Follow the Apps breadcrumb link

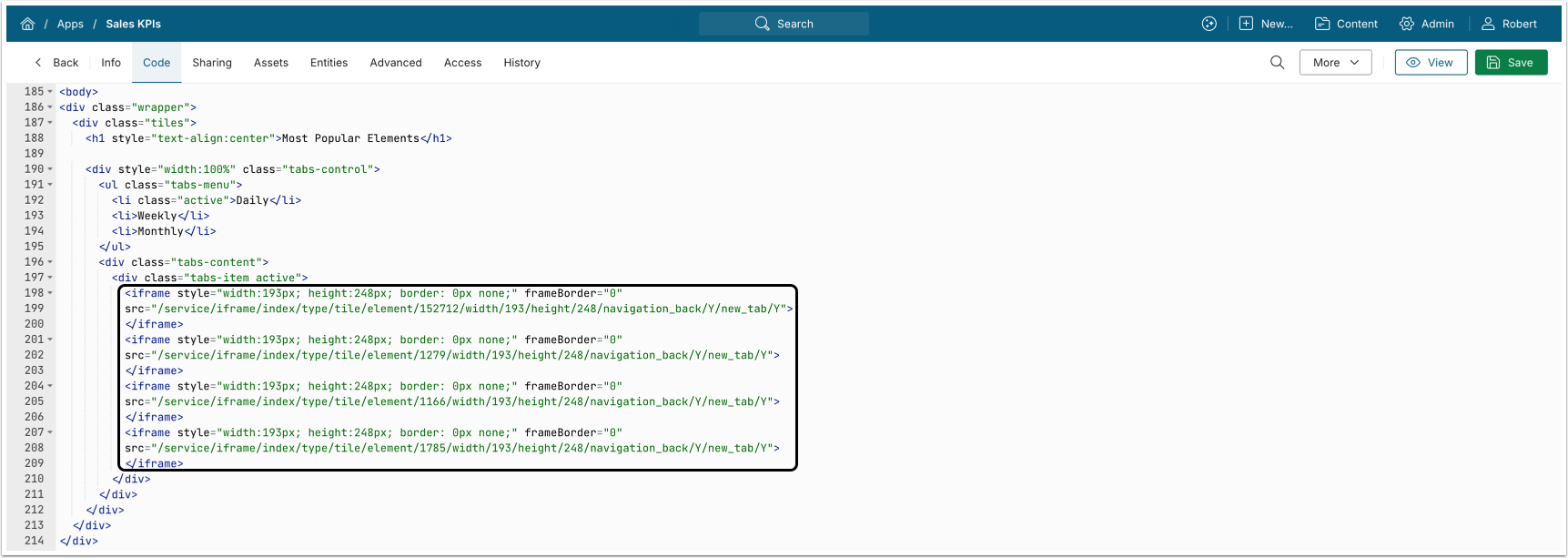pyautogui.click(x=70, y=24)
